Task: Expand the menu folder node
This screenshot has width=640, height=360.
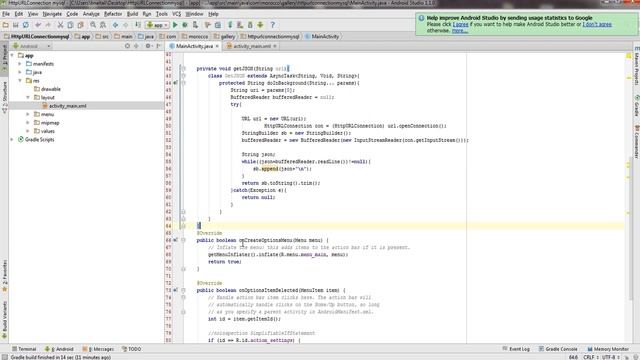Action: click(x=28, y=114)
